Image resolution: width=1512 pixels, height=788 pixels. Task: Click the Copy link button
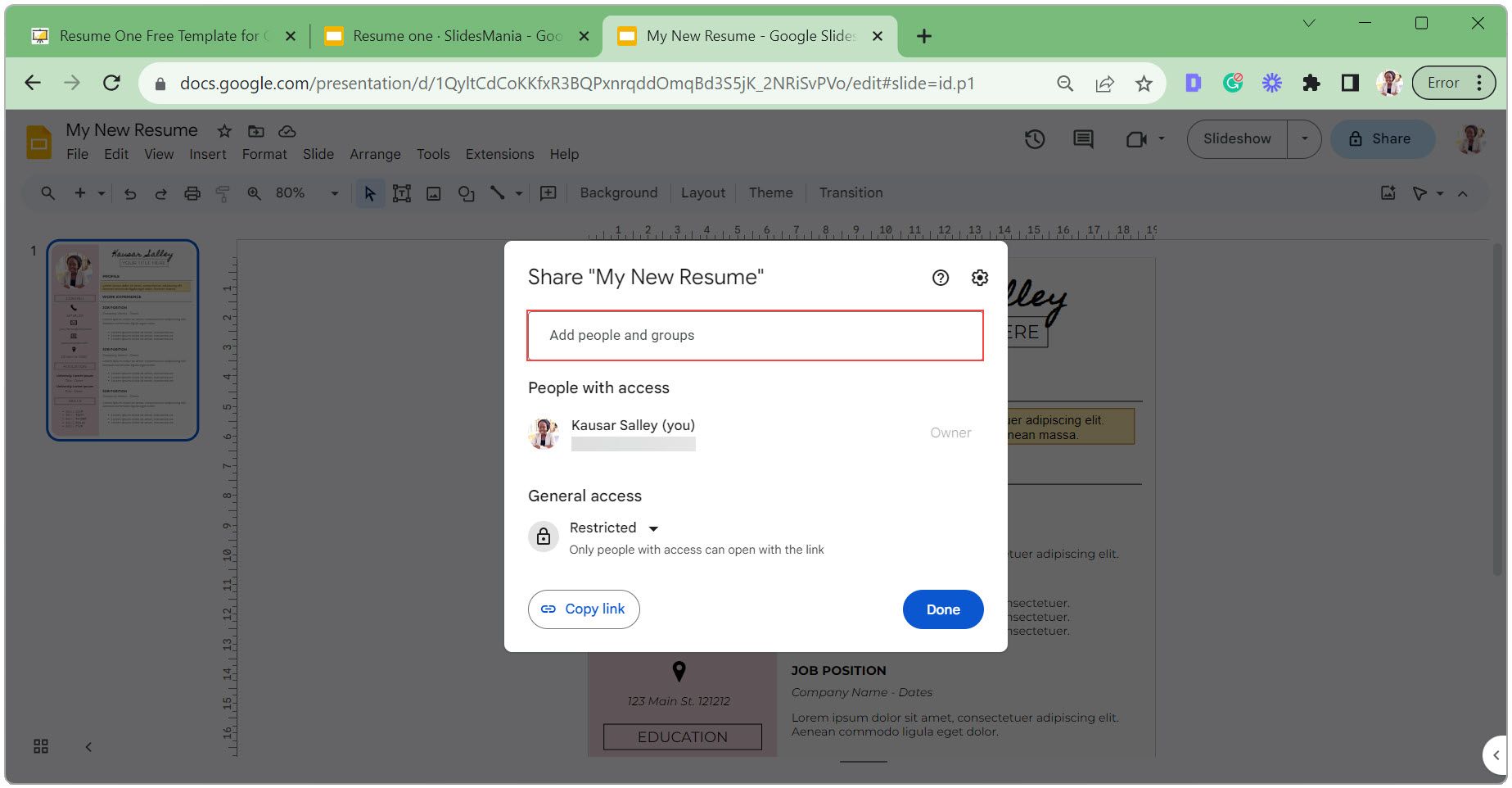pos(584,609)
